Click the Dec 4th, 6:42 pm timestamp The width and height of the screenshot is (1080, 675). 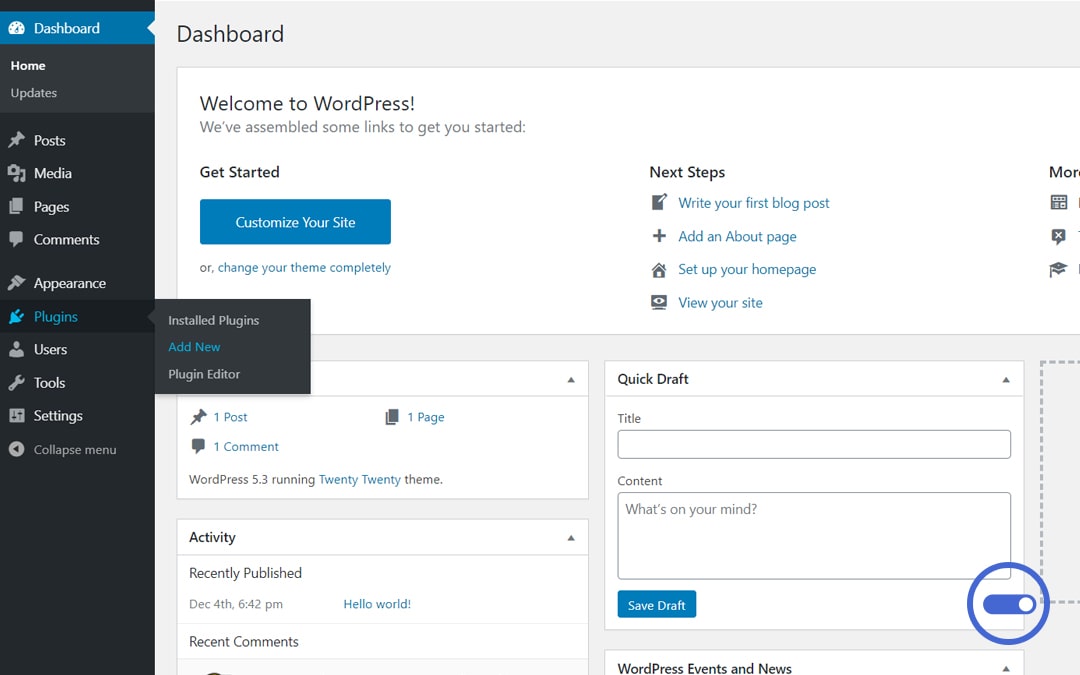click(236, 604)
